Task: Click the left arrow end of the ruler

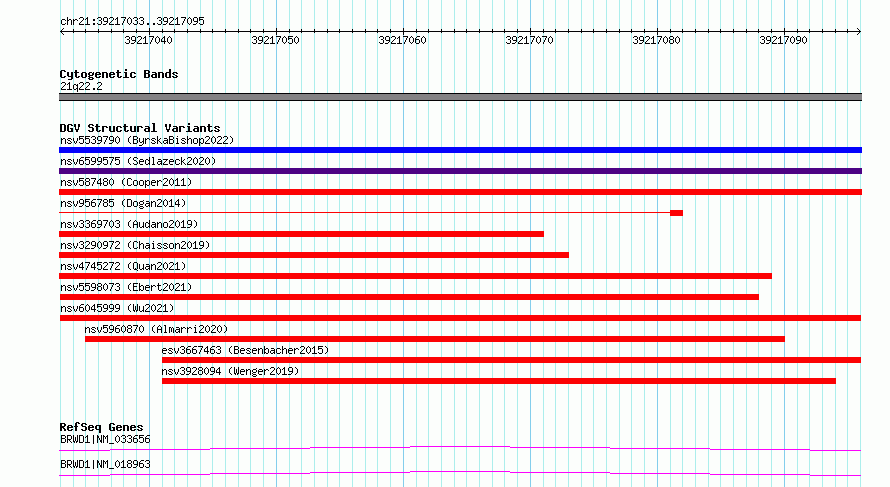Action: pos(62,31)
